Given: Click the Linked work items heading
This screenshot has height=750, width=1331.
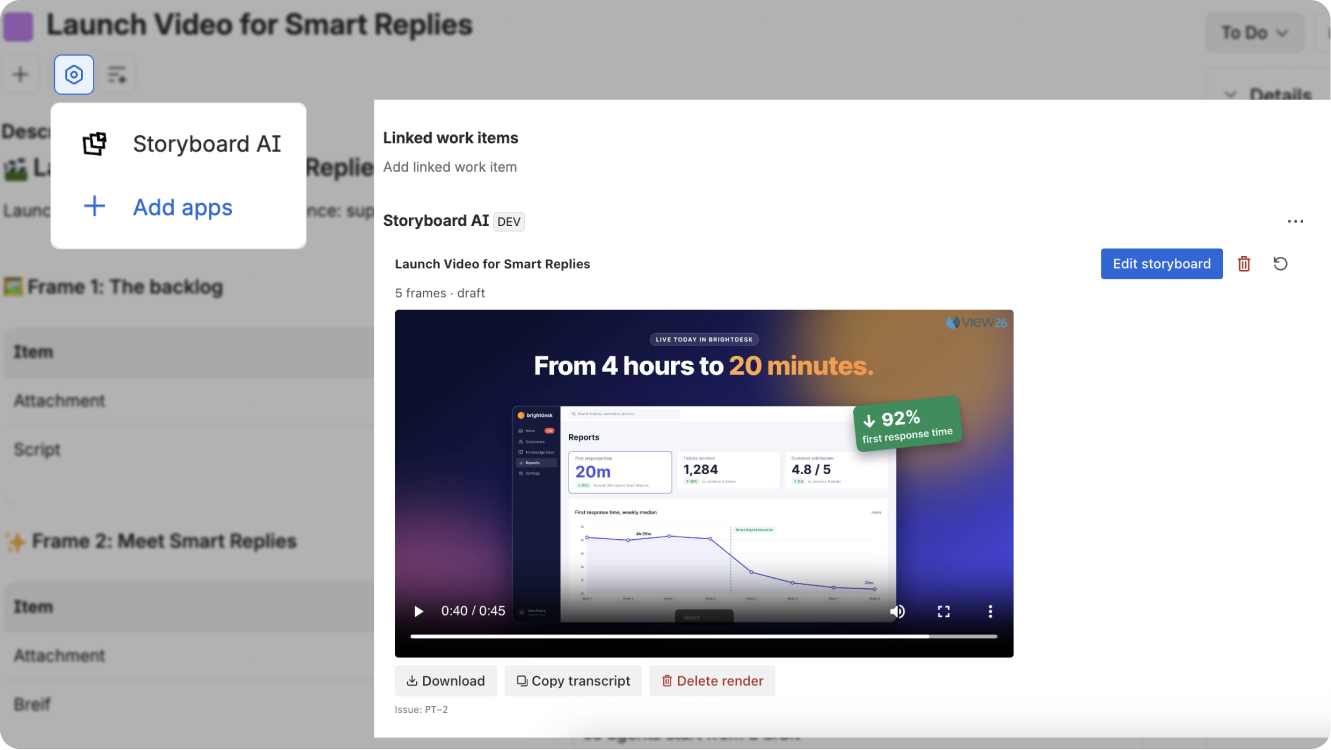Looking at the screenshot, I should [x=451, y=138].
